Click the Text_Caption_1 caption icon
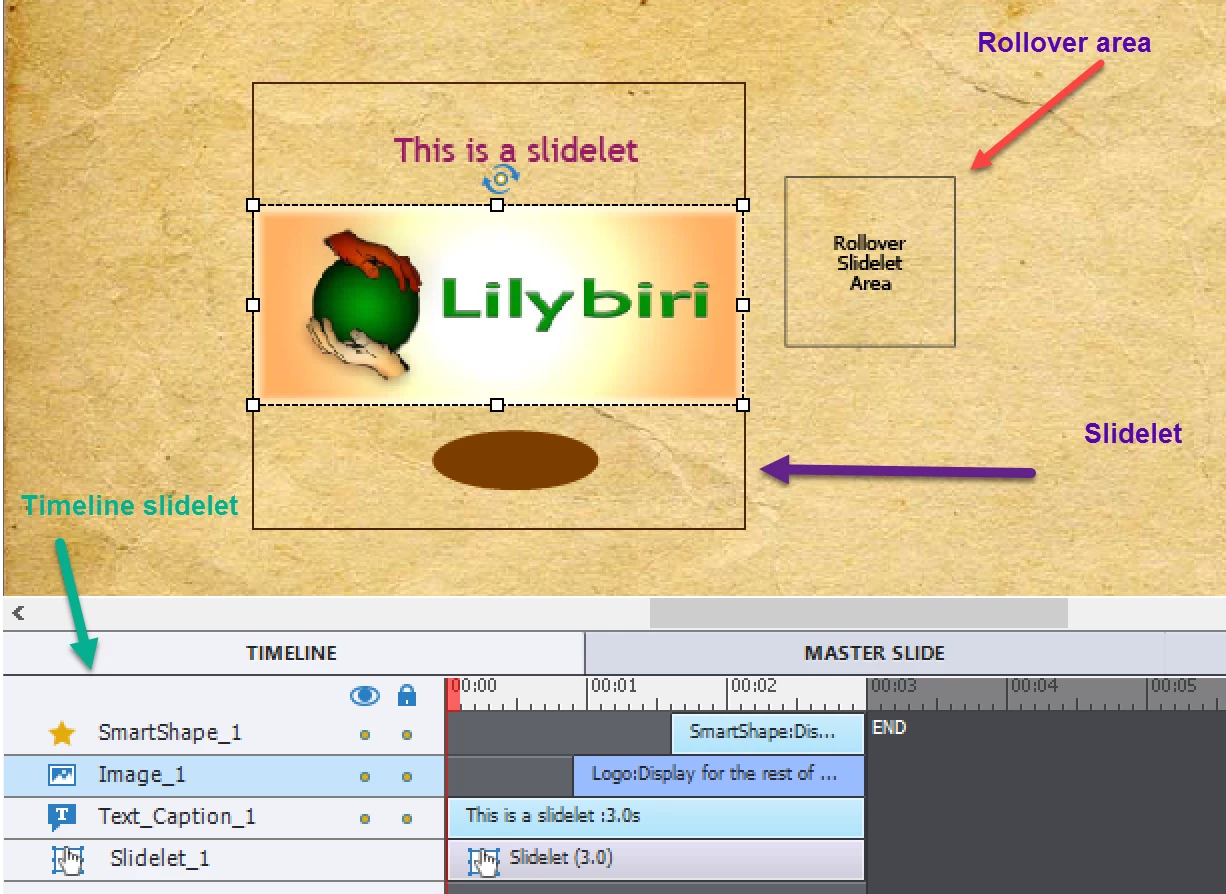The width and height of the screenshot is (1226, 894). click(62, 817)
